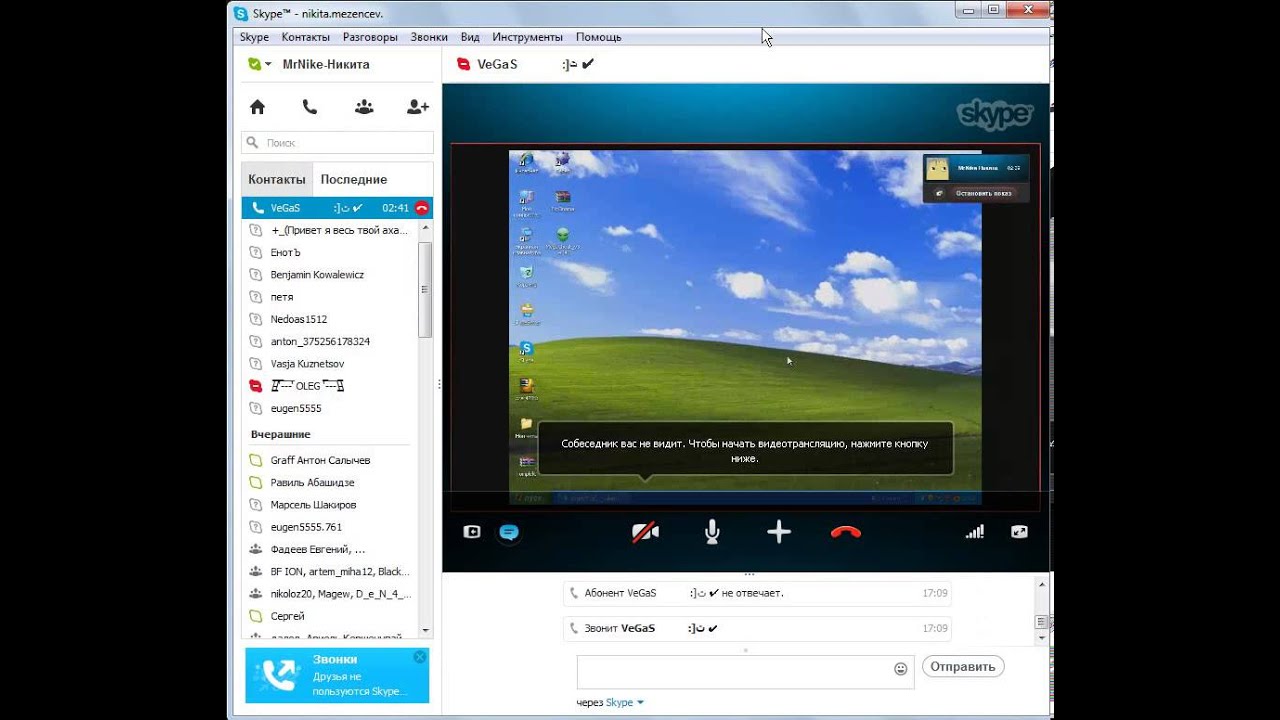Open the emoticon picker
Viewport: 1280px width, 720px height.
(900, 668)
